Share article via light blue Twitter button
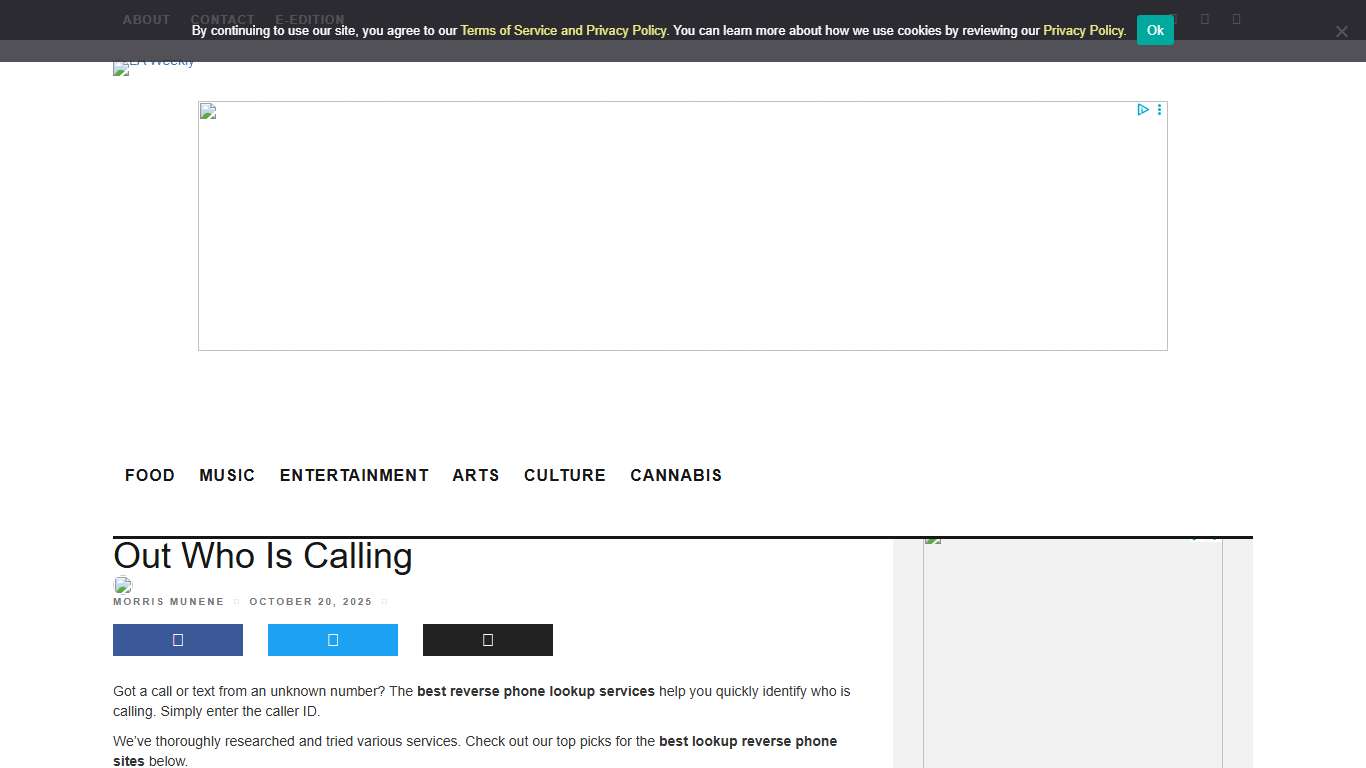Image resolution: width=1366 pixels, height=768 pixels. coord(333,640)
